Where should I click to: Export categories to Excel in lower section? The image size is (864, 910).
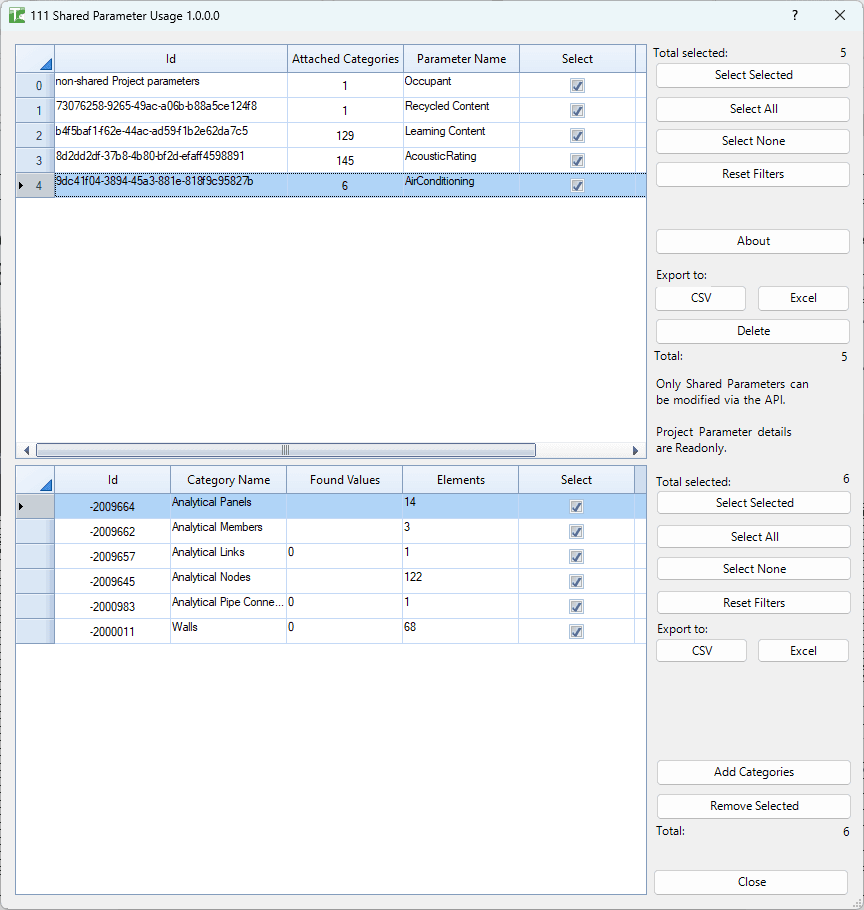803,651
